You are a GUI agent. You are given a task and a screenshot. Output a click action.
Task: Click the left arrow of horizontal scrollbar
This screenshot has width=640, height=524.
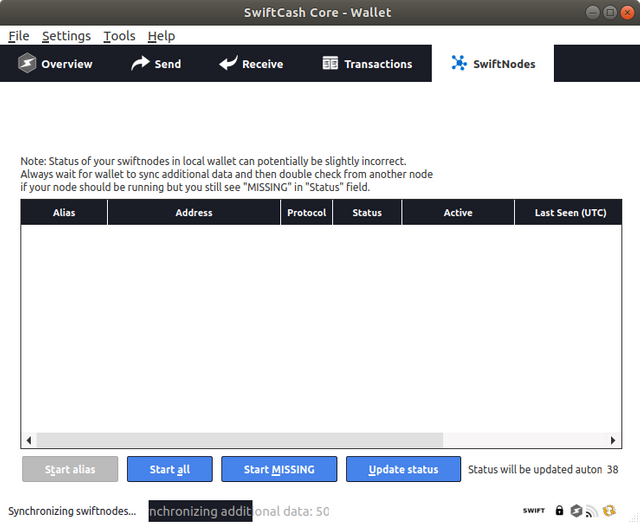click(x=29, y=440)
